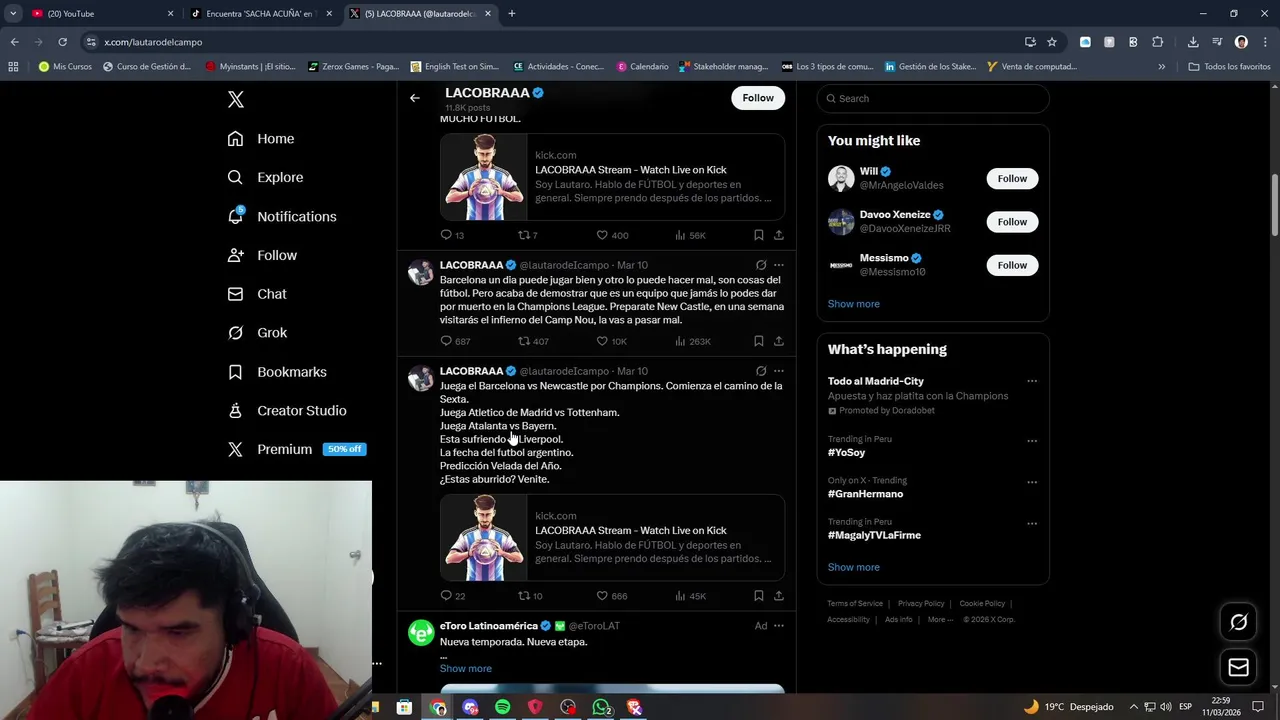Open Grok in the sidebar
Screen dimensions: 1280x720
(257, 333)
